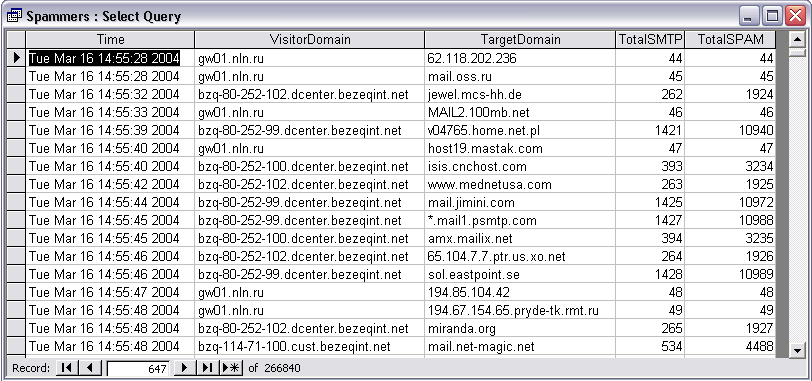Select the TotalSPAM column header
812x381 pixels.
pyautogui.click(x=730, y=39)
